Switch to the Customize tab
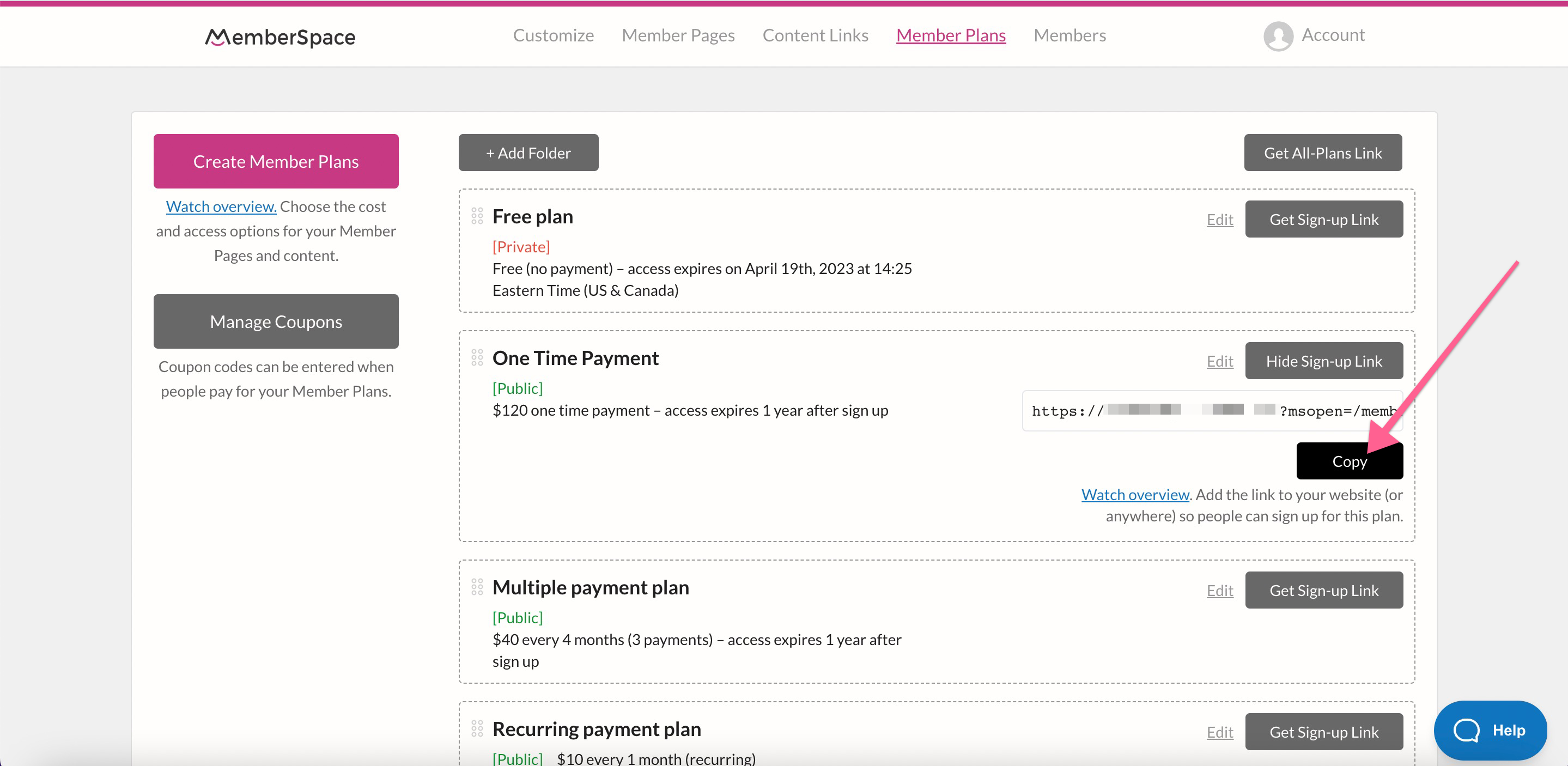 pos(554,35)
